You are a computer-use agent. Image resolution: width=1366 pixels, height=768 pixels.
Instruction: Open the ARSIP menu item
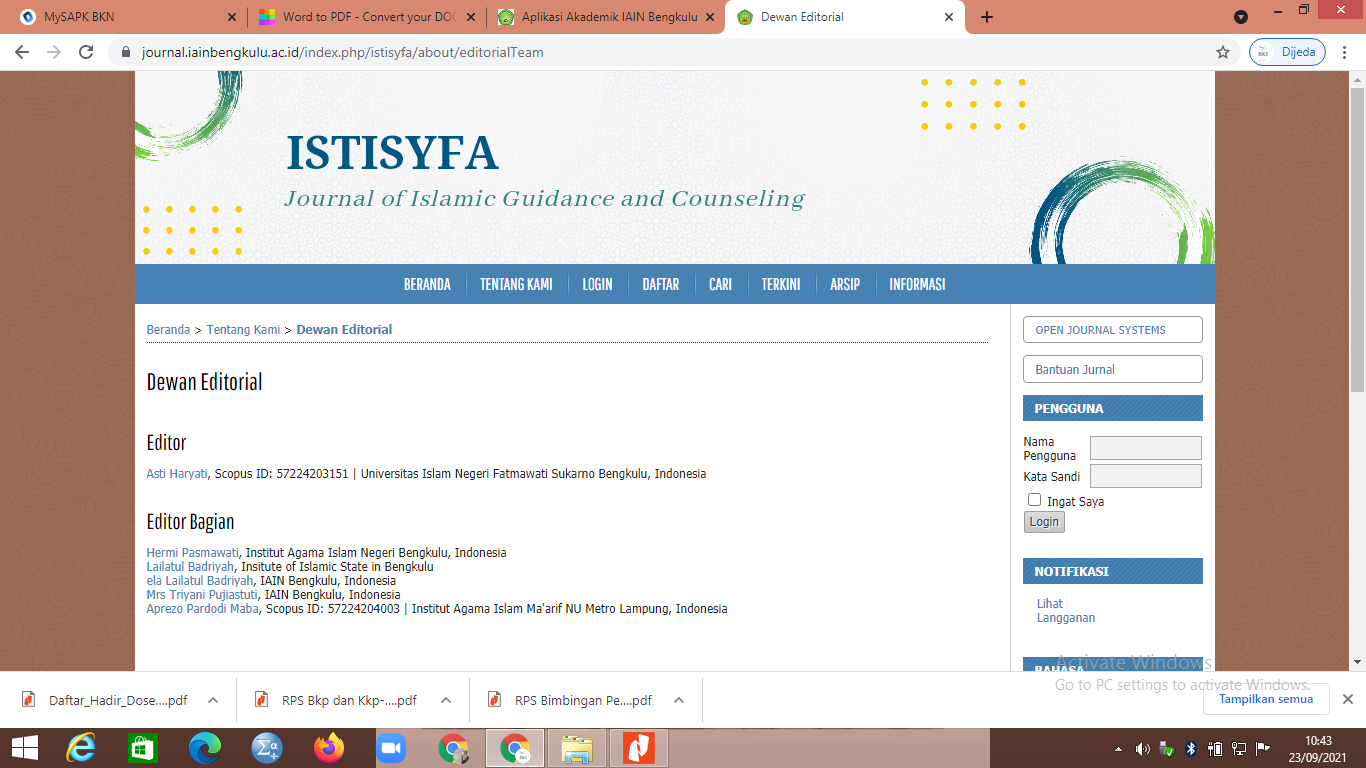pyautogui.click(x=844, y=284)
